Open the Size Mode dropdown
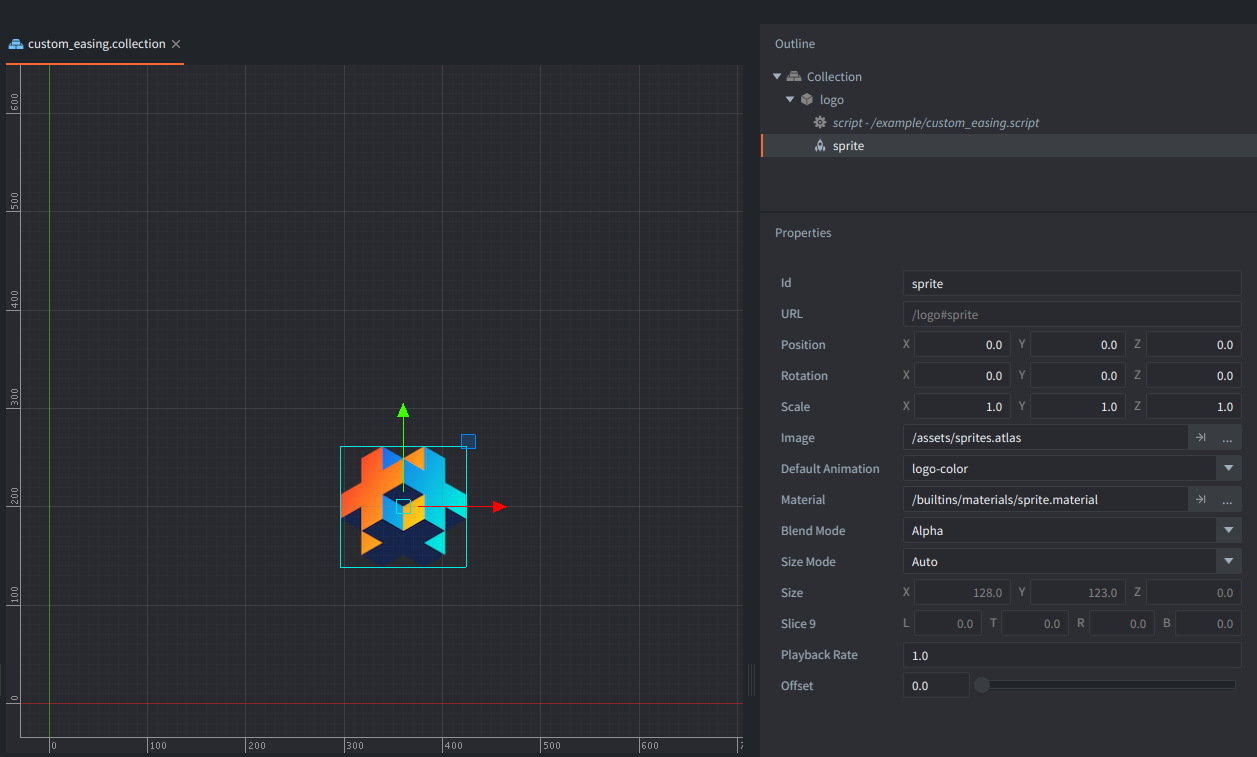Screen dimensions: 1257x757 click(x=1228, y=562)
